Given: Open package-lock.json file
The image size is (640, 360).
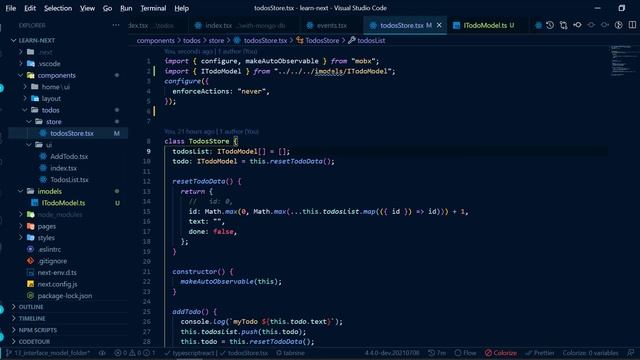Looking at the screenshot, I should (x=64, y=296).
